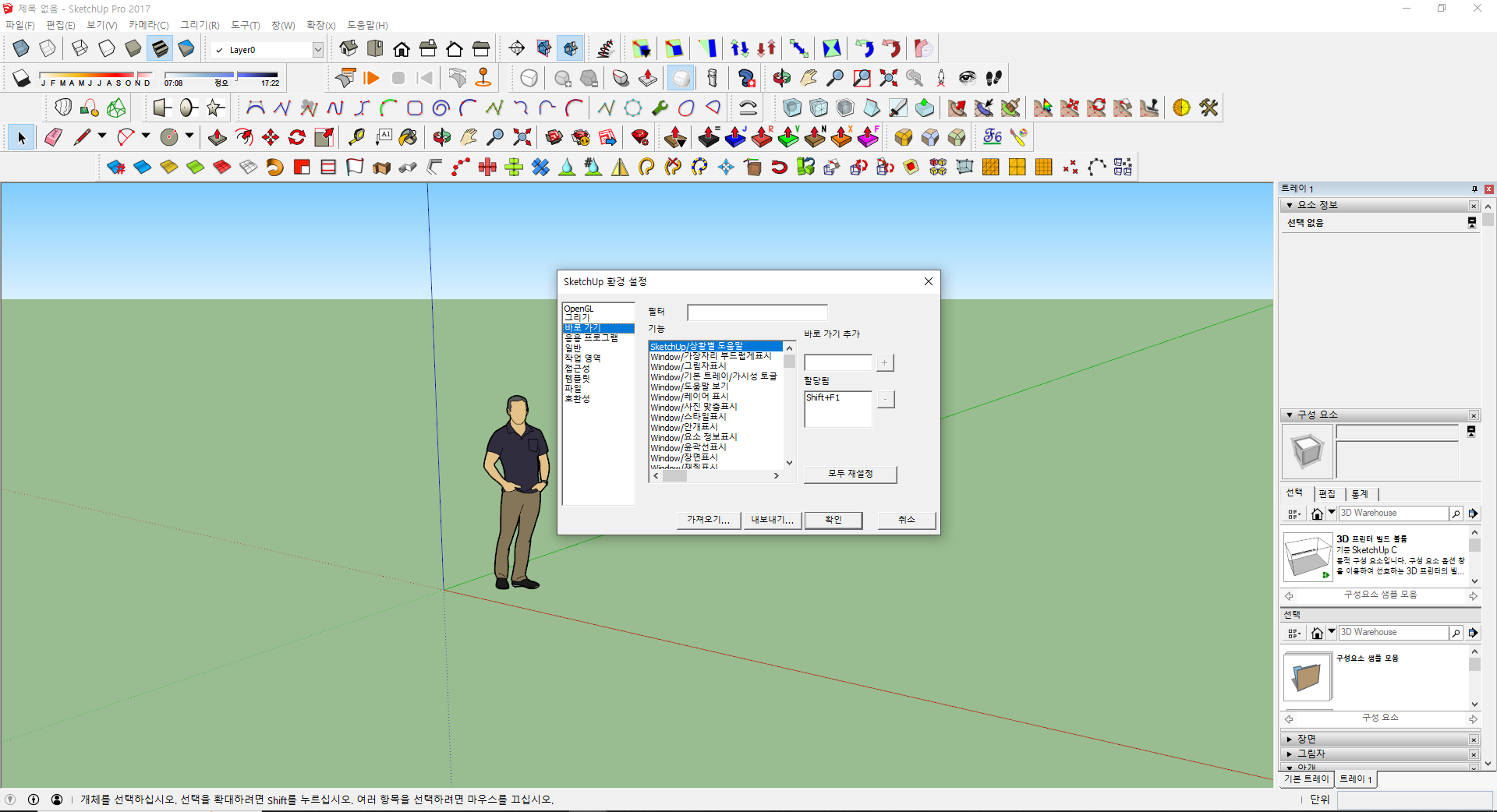Screen dimensions: 1497x812
Task: Pick the pink Eraser tool
Action: click(x=53, y=138)
